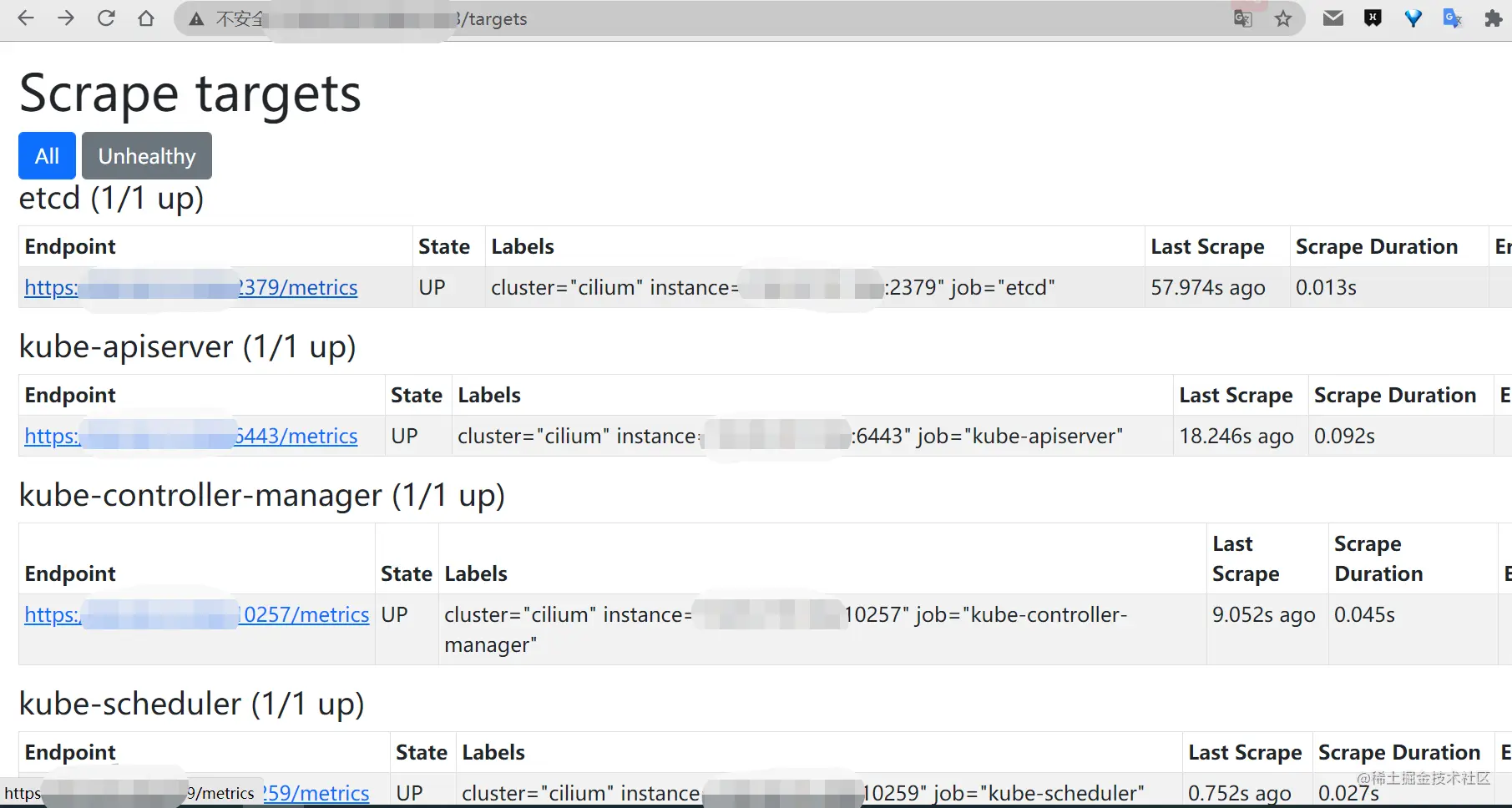1512x808 pixels.
Task: Open the blue bird extension icon
Action: click(x=1413, y=18)
